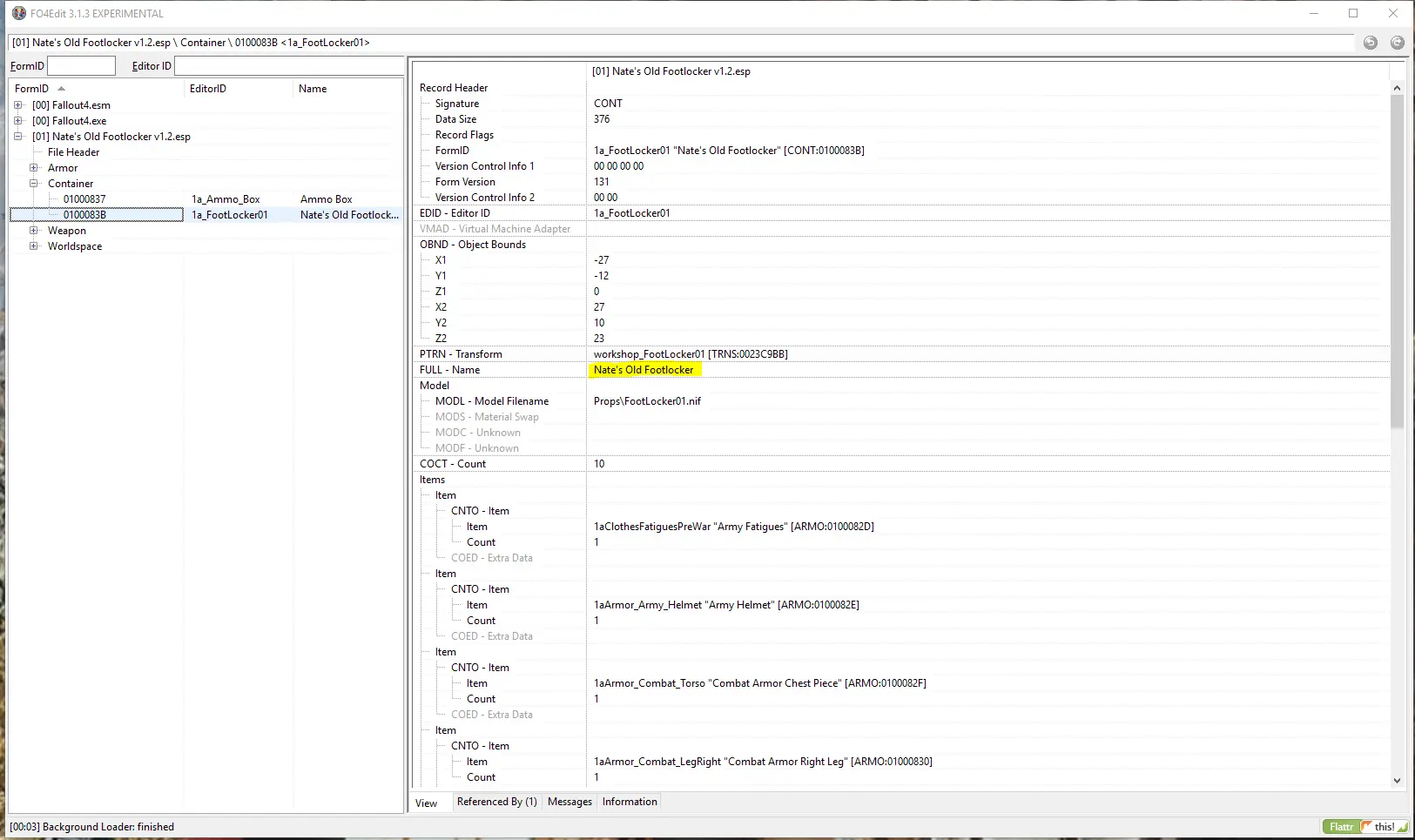Screen dimensions: 1415x840
Task: Click the Record Flags row
Action: coord(464,135)
